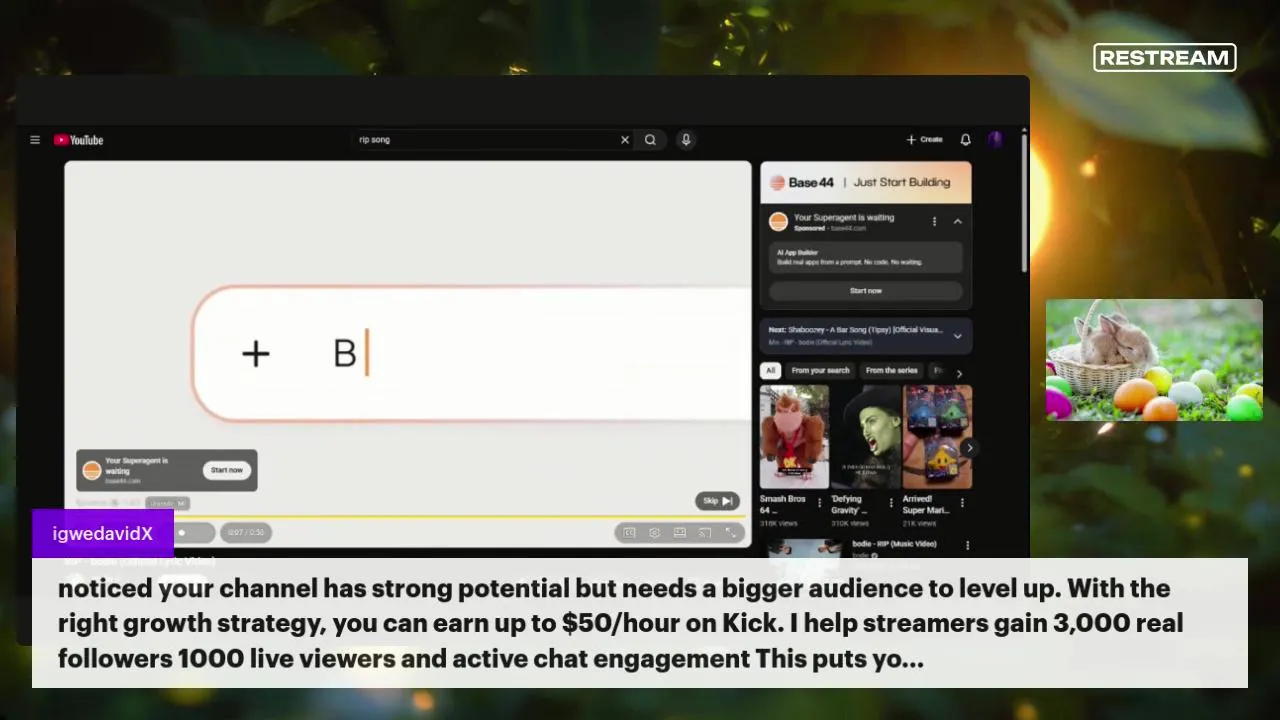Click the magnifier search button
Image resolution: width=1280 pixels, height=720 pixels.
click(650, 140)
